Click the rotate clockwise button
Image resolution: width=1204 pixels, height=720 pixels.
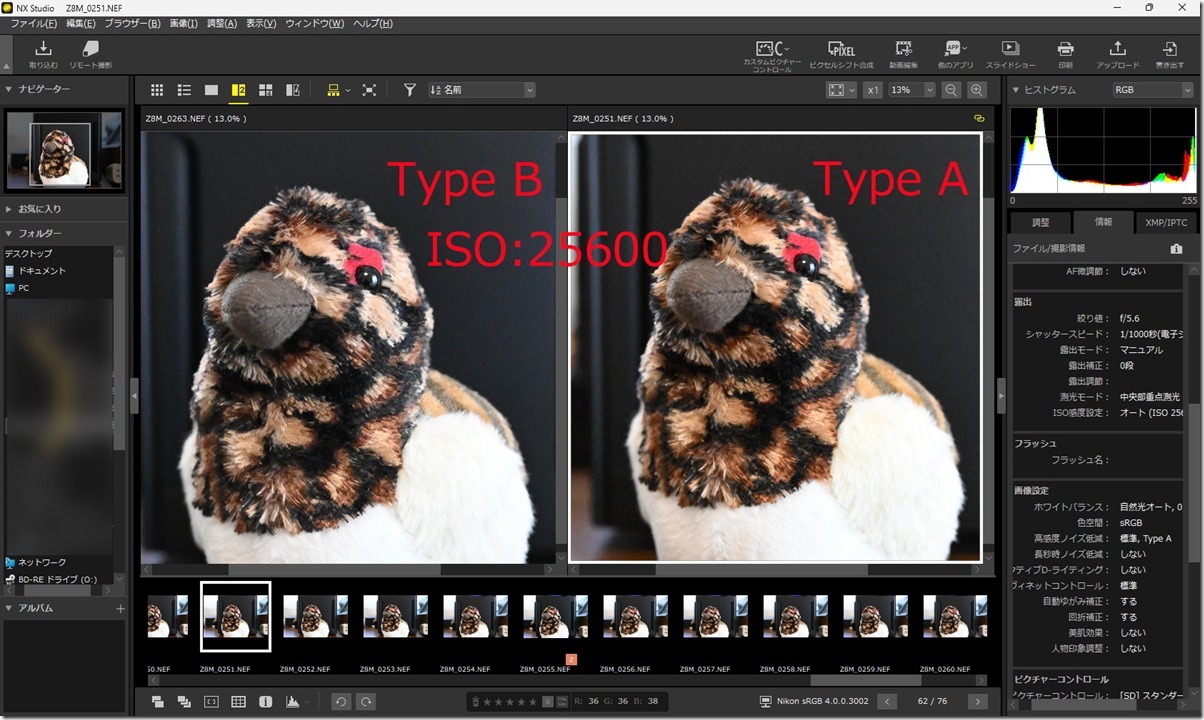366,702
